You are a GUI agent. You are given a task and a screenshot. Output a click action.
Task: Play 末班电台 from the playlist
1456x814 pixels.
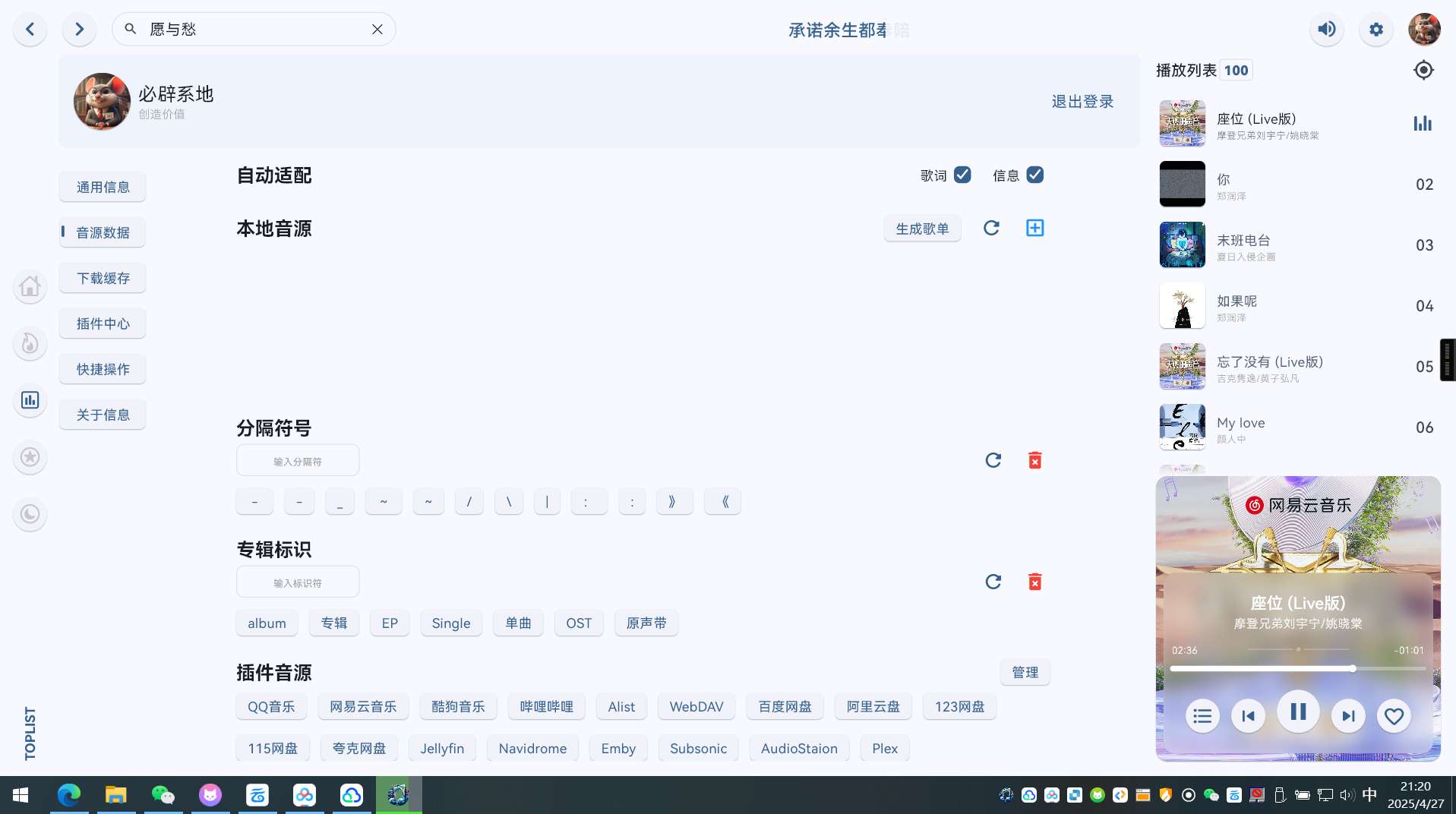1297,245
